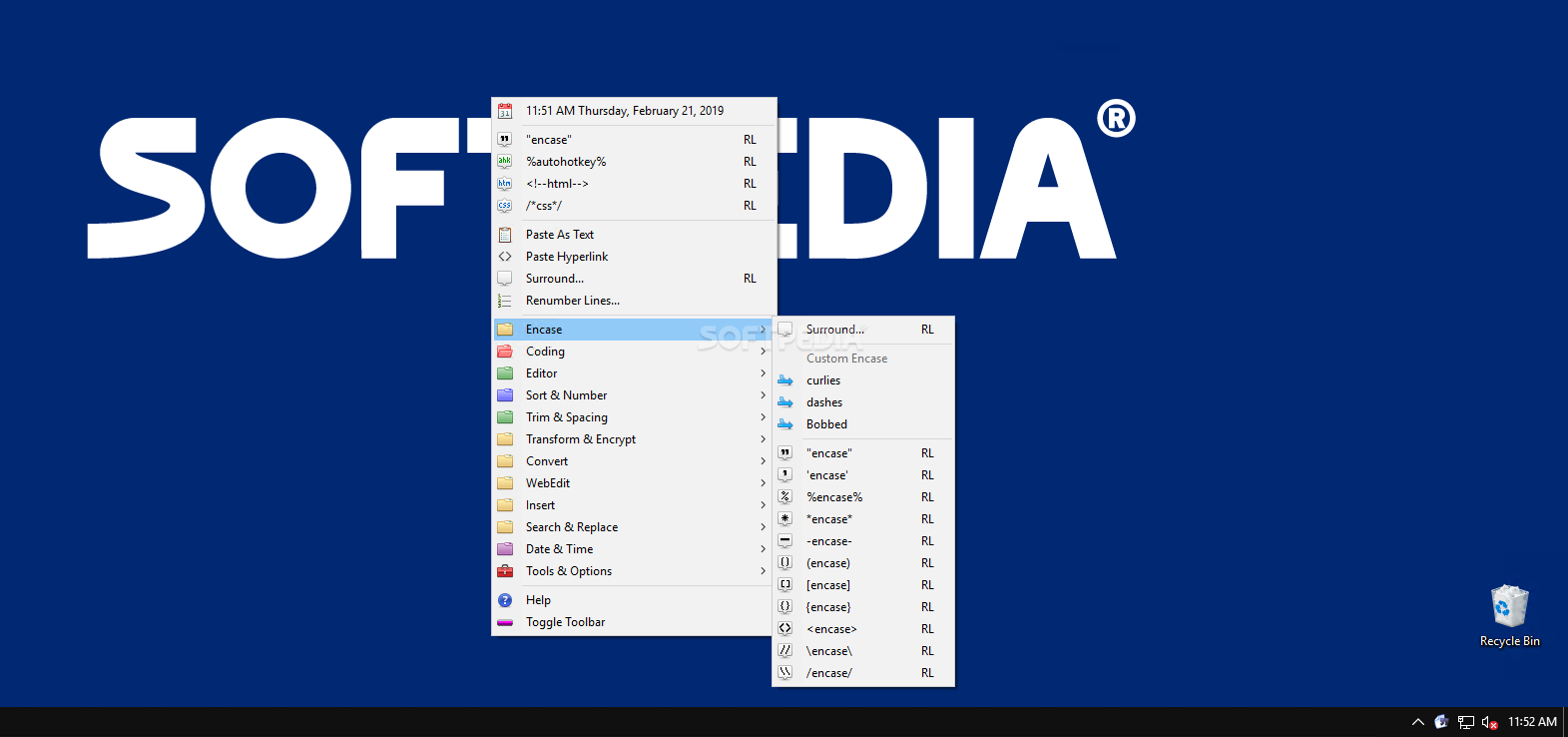Click the magenta Toggle Toolbar icon
This screenshot has height=737, width=1568.
coord(505,622)
